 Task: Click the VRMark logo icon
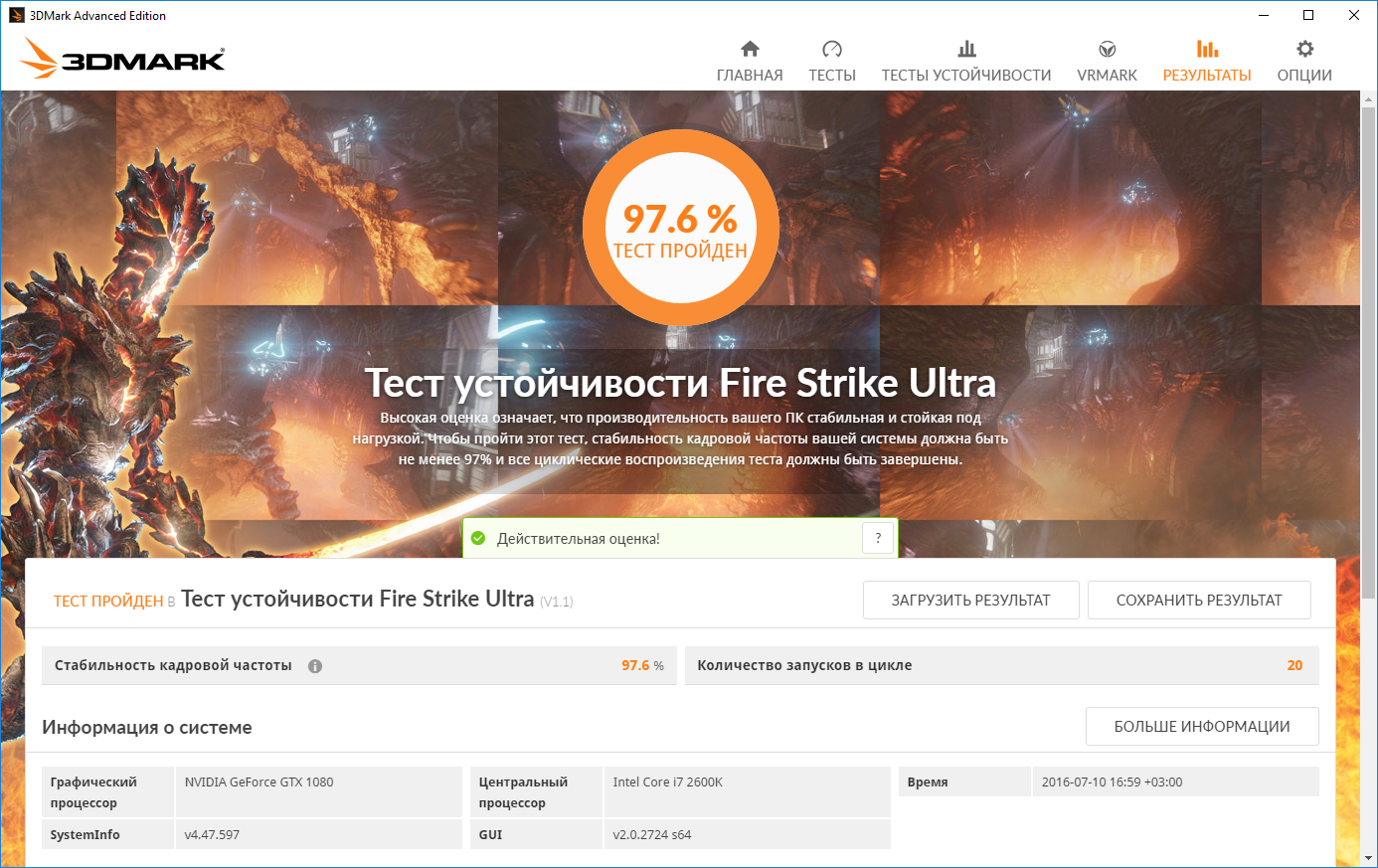tap(1107, 49)
